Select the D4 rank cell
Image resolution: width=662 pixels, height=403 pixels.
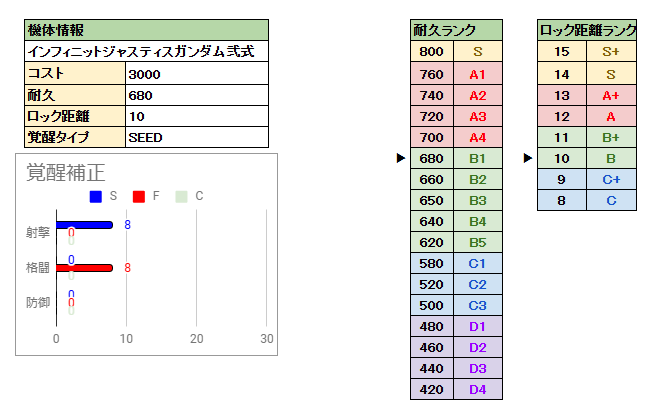pos(478,389)
